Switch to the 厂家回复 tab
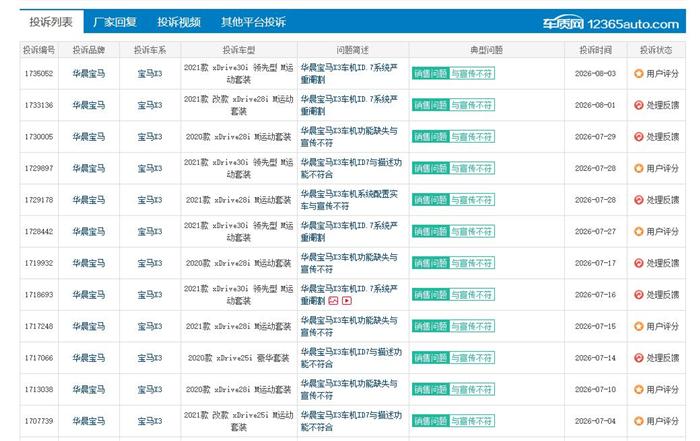This screenshot has width=700, height=441. 115,22
